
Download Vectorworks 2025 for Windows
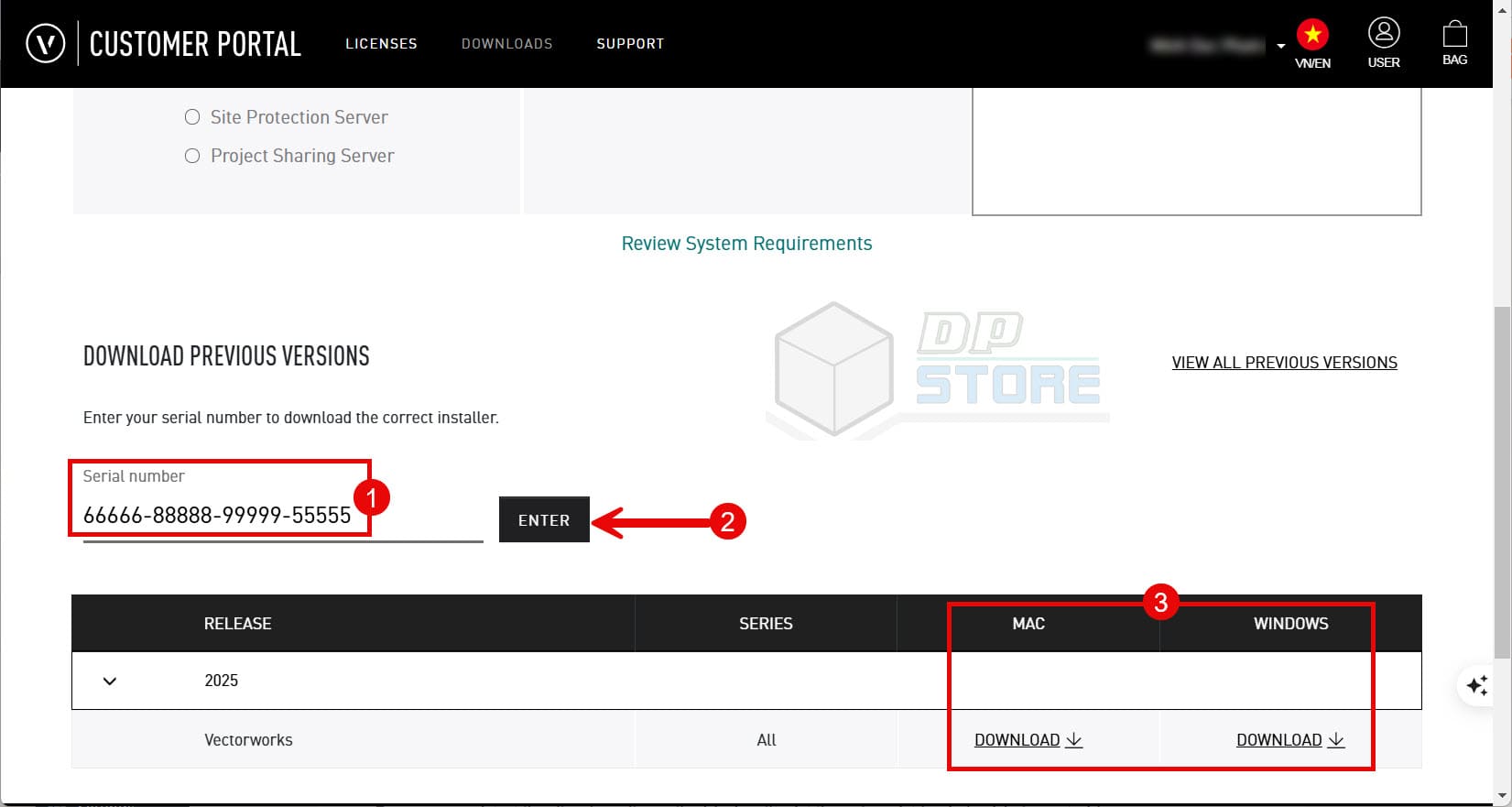point(1290,740)
